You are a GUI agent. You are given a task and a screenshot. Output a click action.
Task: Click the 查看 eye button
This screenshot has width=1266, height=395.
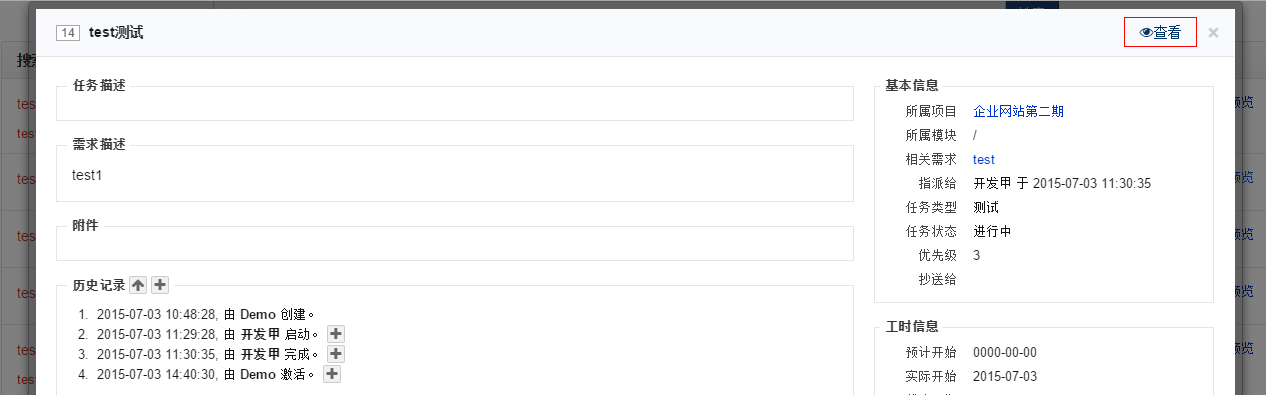(x=1160, y=33)
